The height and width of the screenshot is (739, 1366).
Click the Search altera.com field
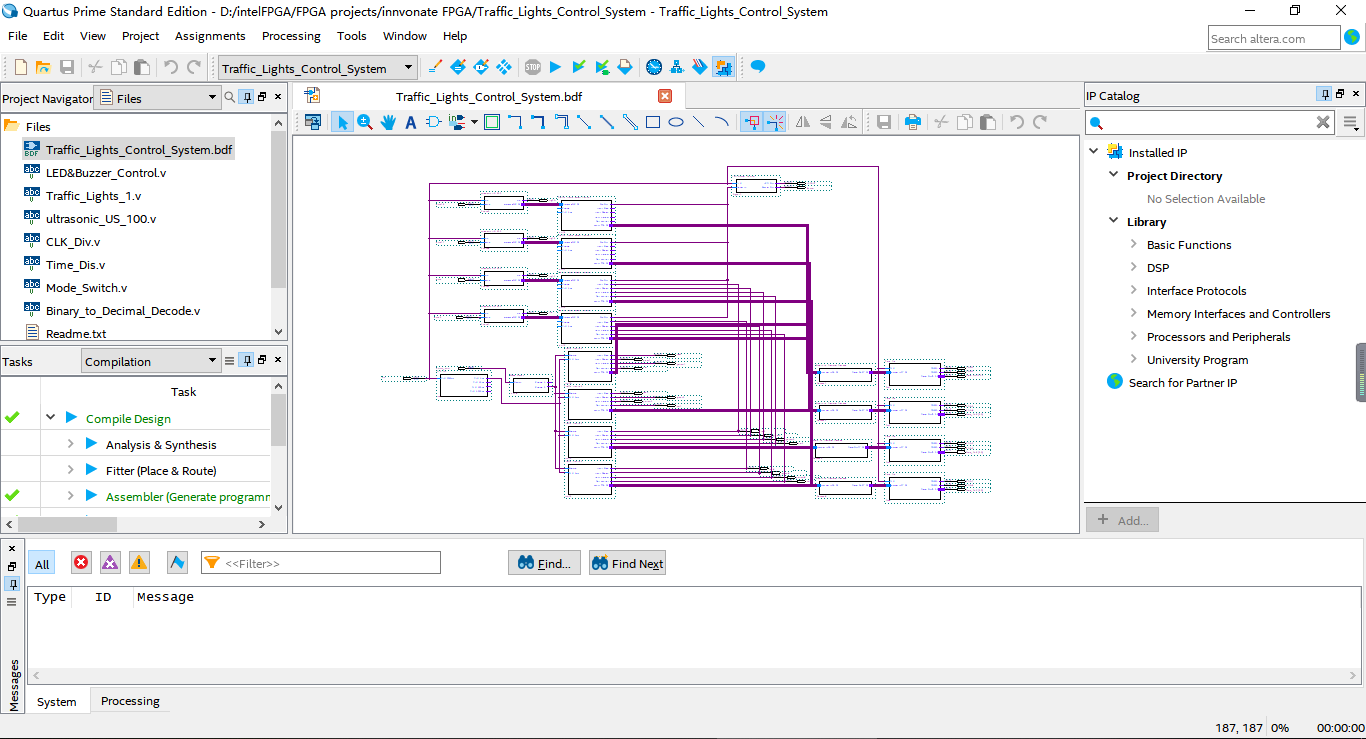coord(1273,38)
